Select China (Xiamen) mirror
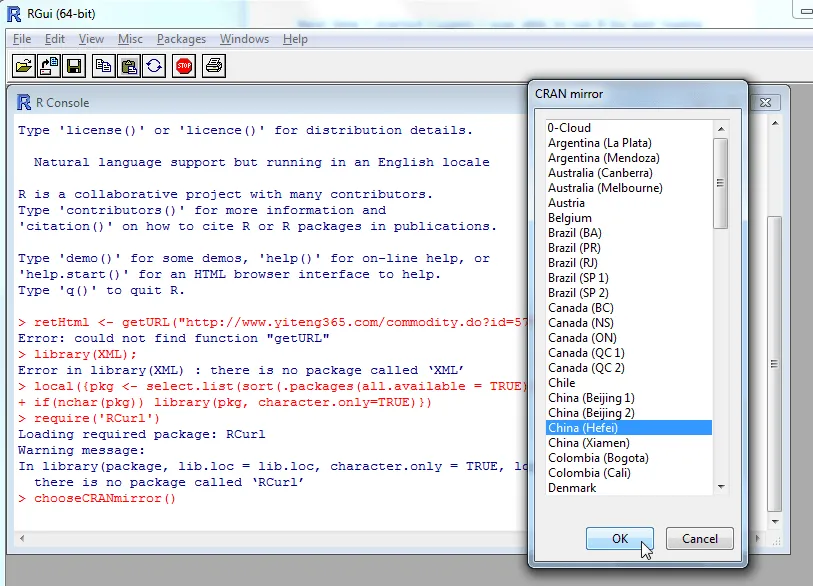 pyautogui.click(x=629, y=443)
